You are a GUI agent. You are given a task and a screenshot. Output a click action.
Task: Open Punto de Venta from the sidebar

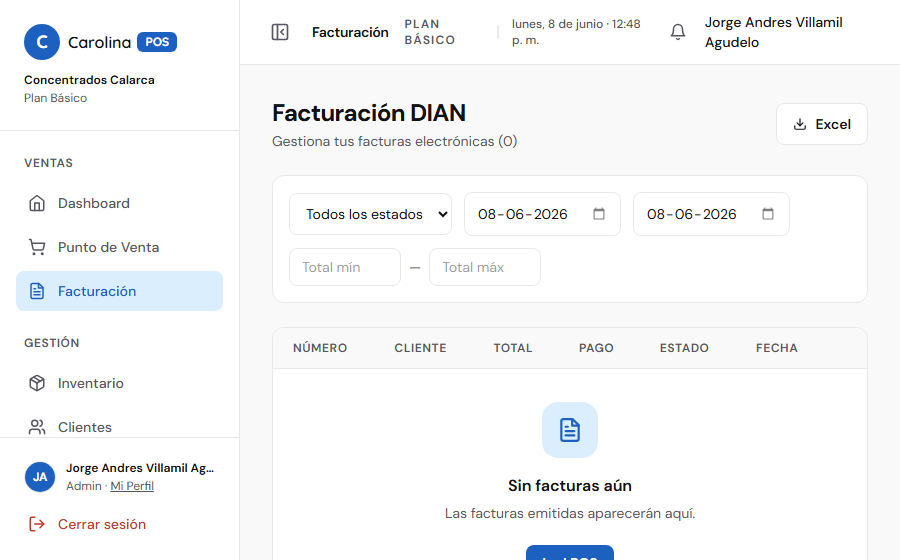(119, 247)
